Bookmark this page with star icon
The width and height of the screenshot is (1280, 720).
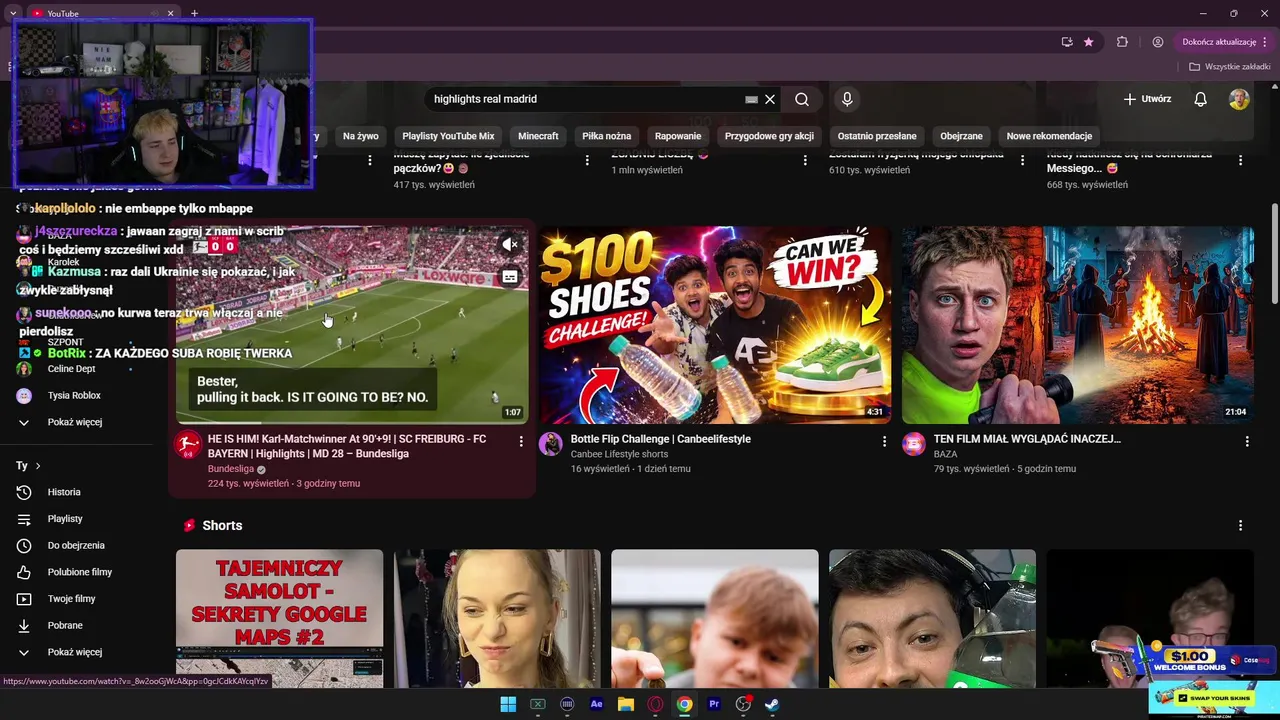click(x=1089, y=42)
